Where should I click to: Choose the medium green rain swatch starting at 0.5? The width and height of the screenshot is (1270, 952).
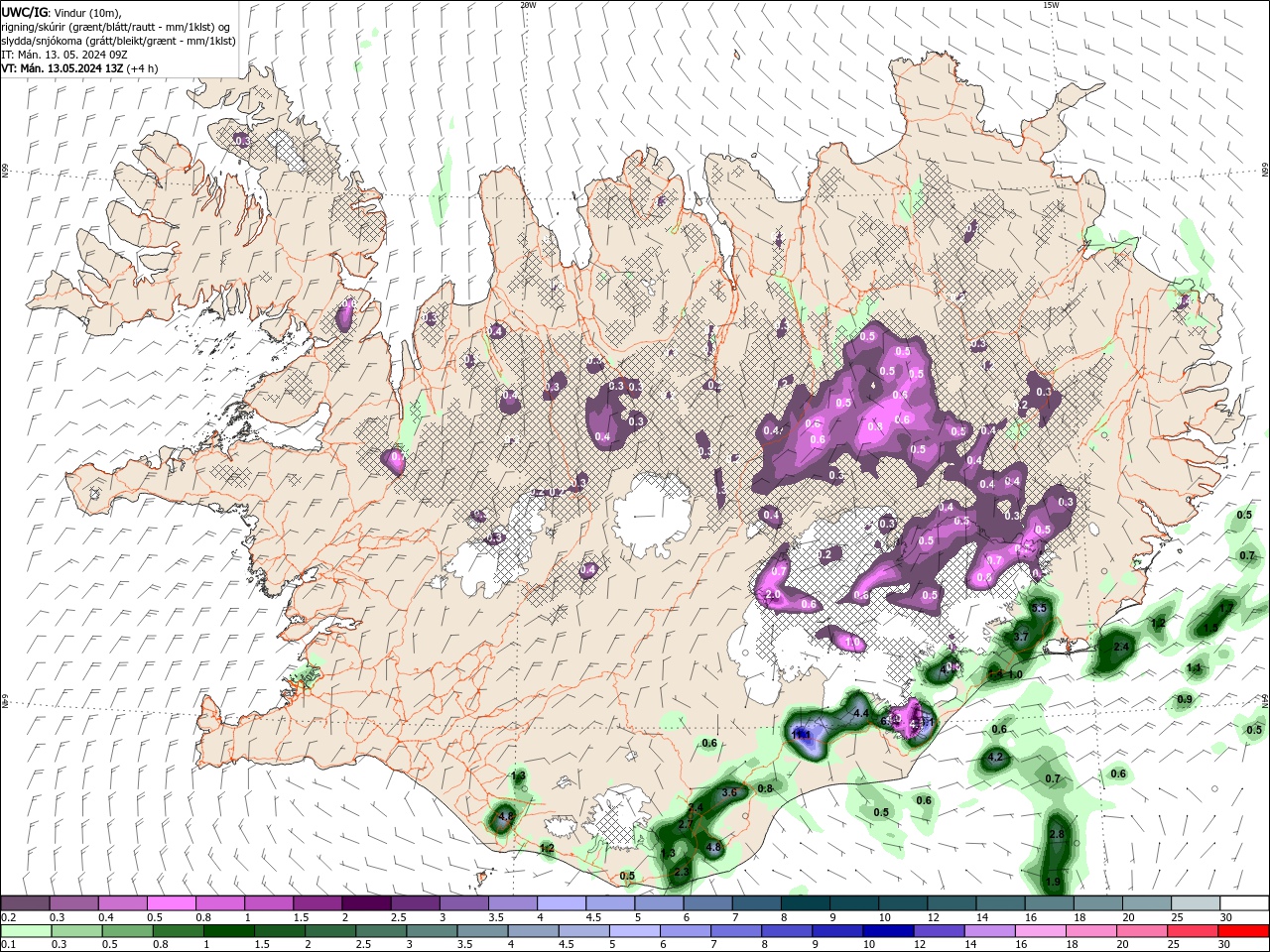coord(126,931)
